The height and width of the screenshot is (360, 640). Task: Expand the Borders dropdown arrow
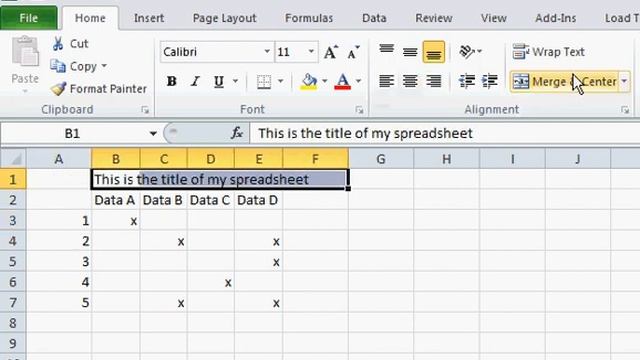280,81
